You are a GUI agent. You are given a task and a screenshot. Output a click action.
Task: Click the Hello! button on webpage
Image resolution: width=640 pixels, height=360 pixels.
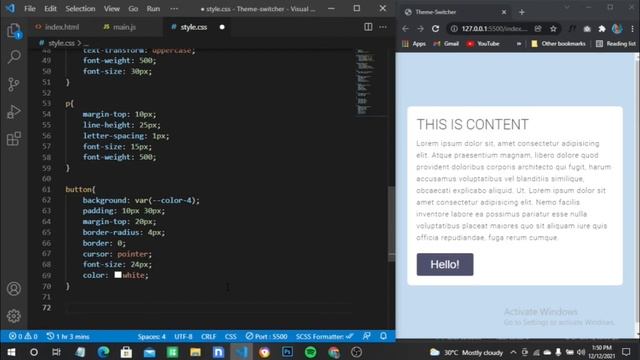coord(445,264)
